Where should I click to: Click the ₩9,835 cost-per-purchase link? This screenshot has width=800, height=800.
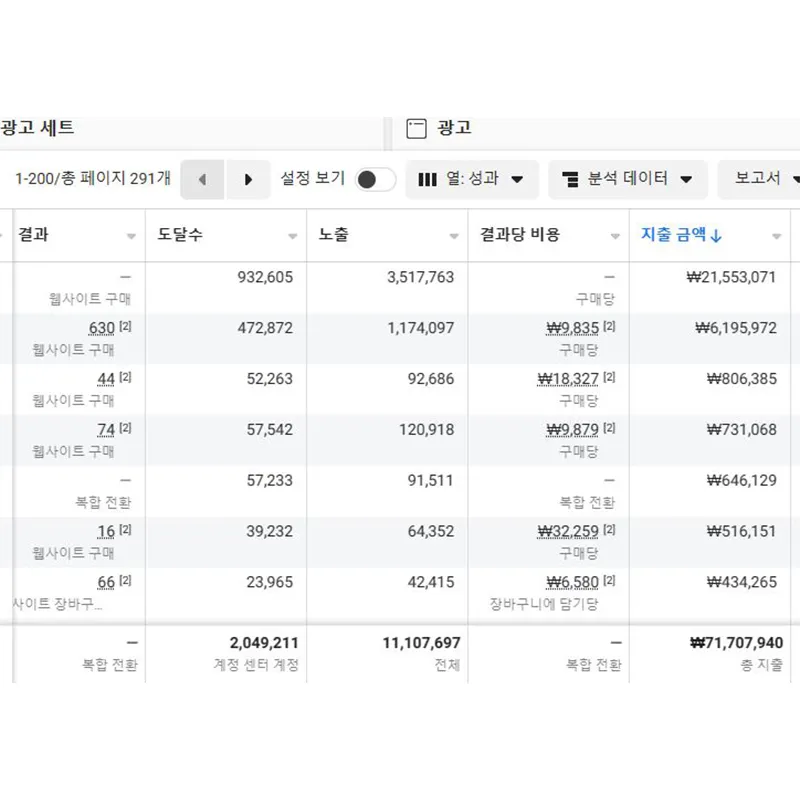click(574, 327)
